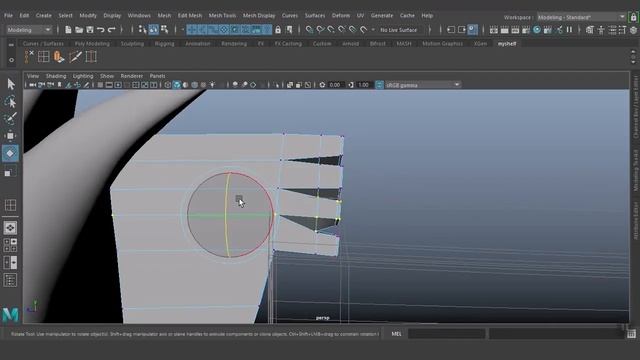The width and height of the screenshot is (640, 360).
Task: Open the Mesh Tools menu
Action: pos(222,16)
